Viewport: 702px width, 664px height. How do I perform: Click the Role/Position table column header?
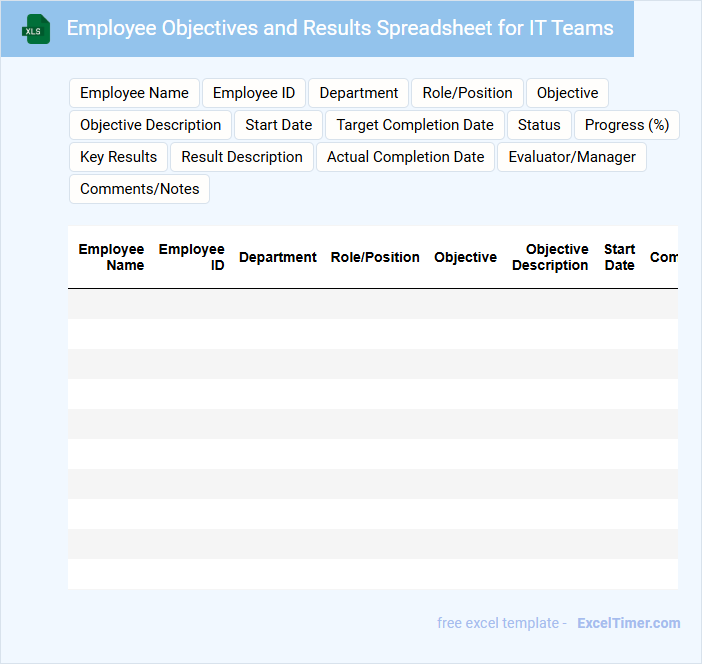click(375, 257)
